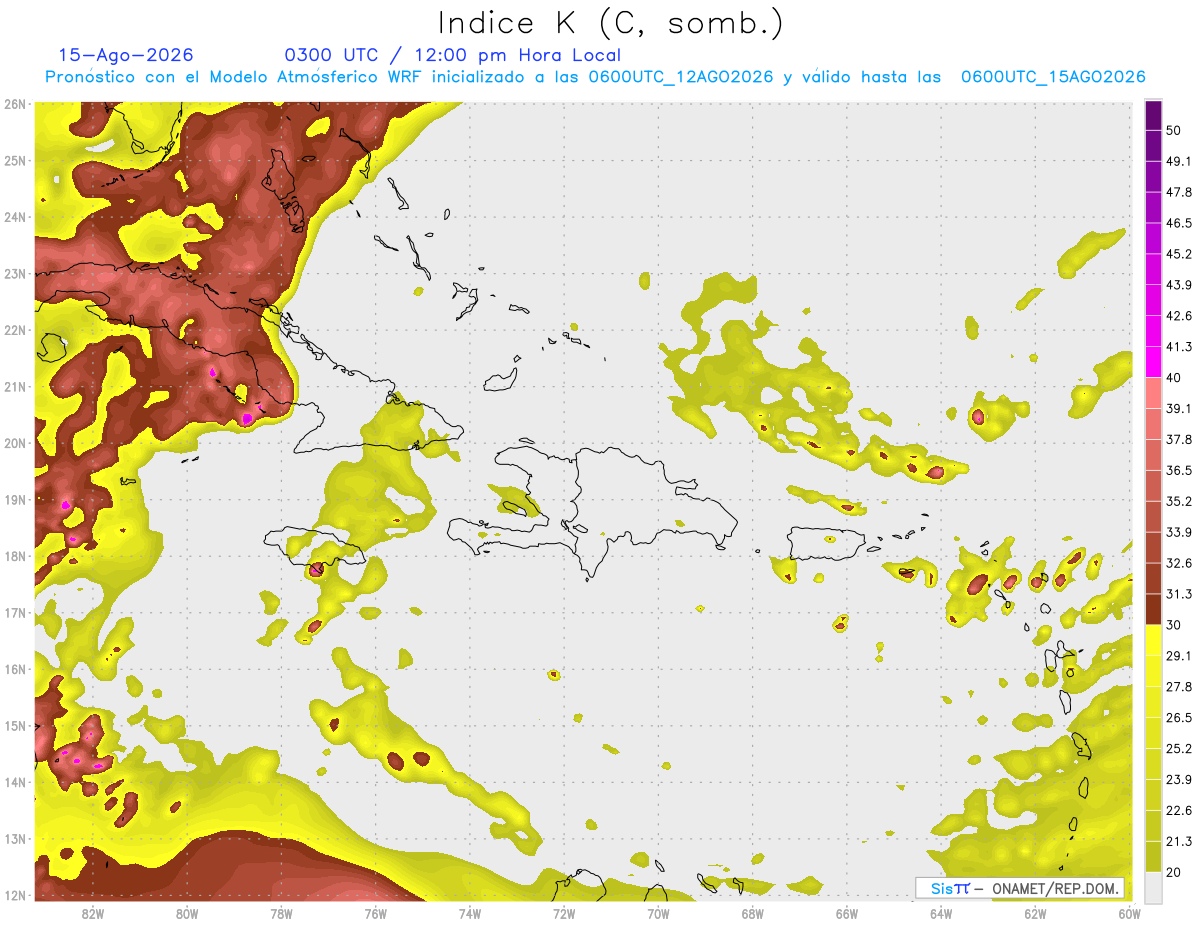Viewport: 1200px width, 927px height.
Task: Click the colorbar label '35.2'
Action: click(x=1178, y=501)
